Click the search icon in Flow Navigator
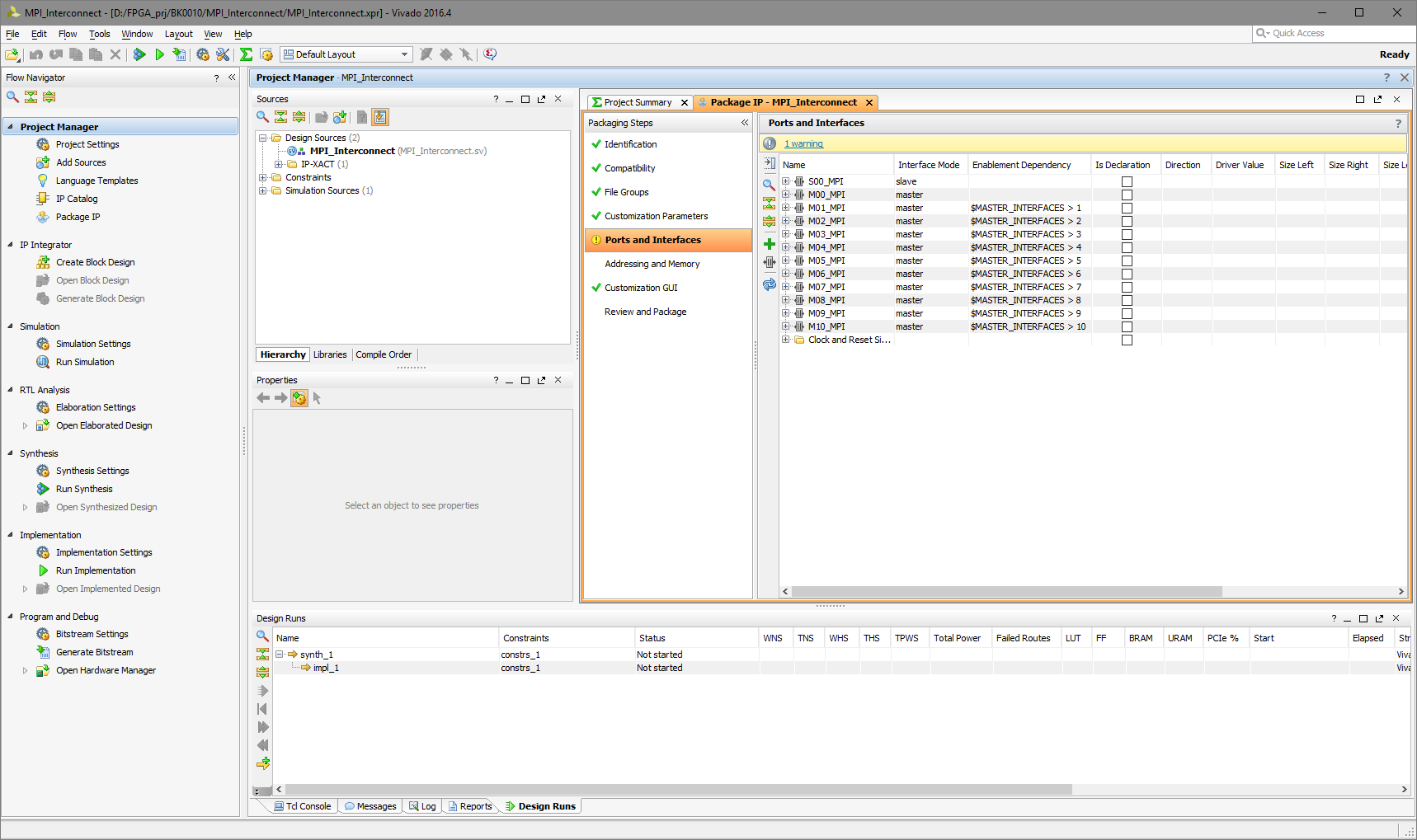Screen dimensions: 1417x840 [12, 97]
